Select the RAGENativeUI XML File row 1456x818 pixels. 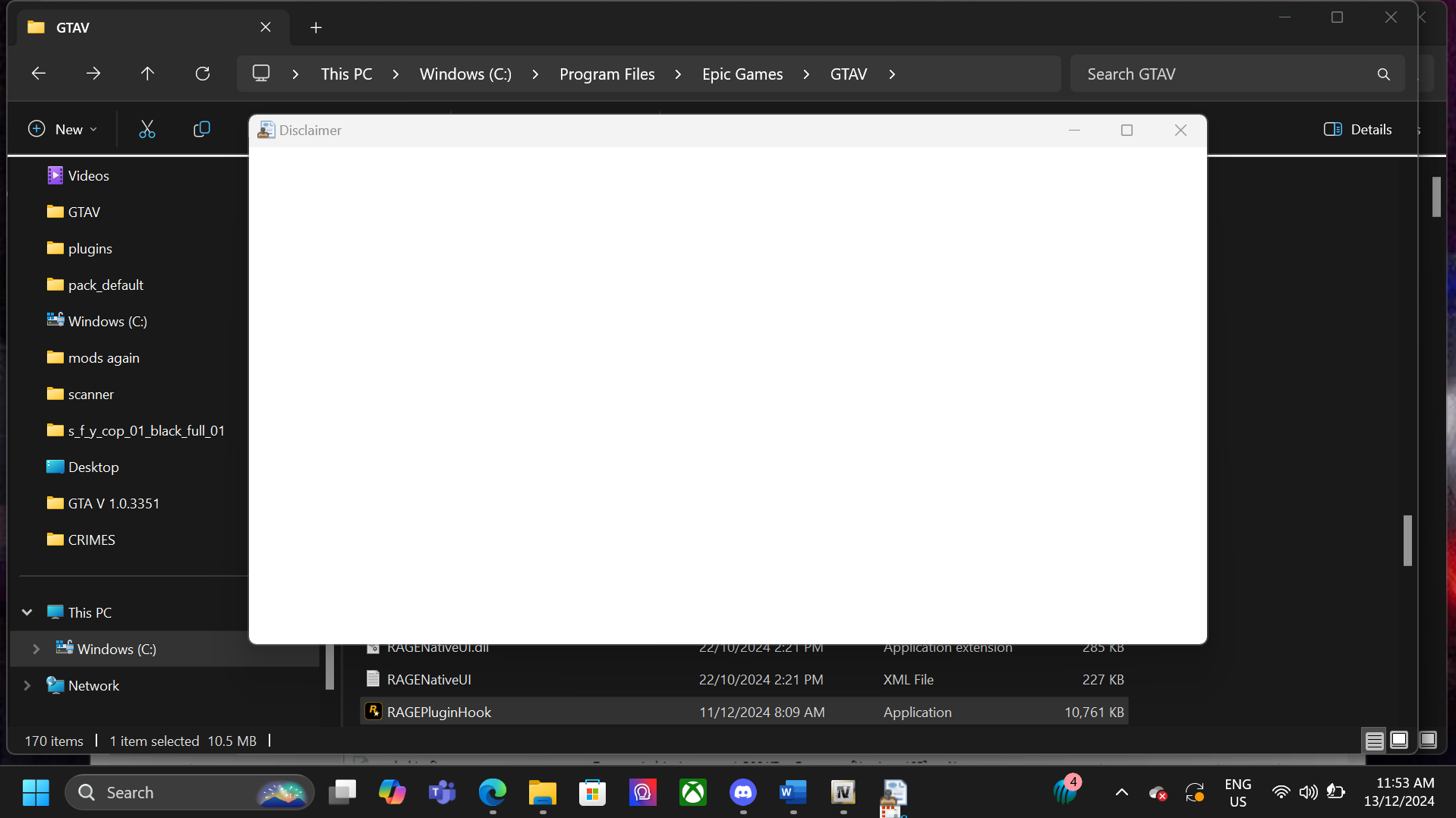point(744,679)
